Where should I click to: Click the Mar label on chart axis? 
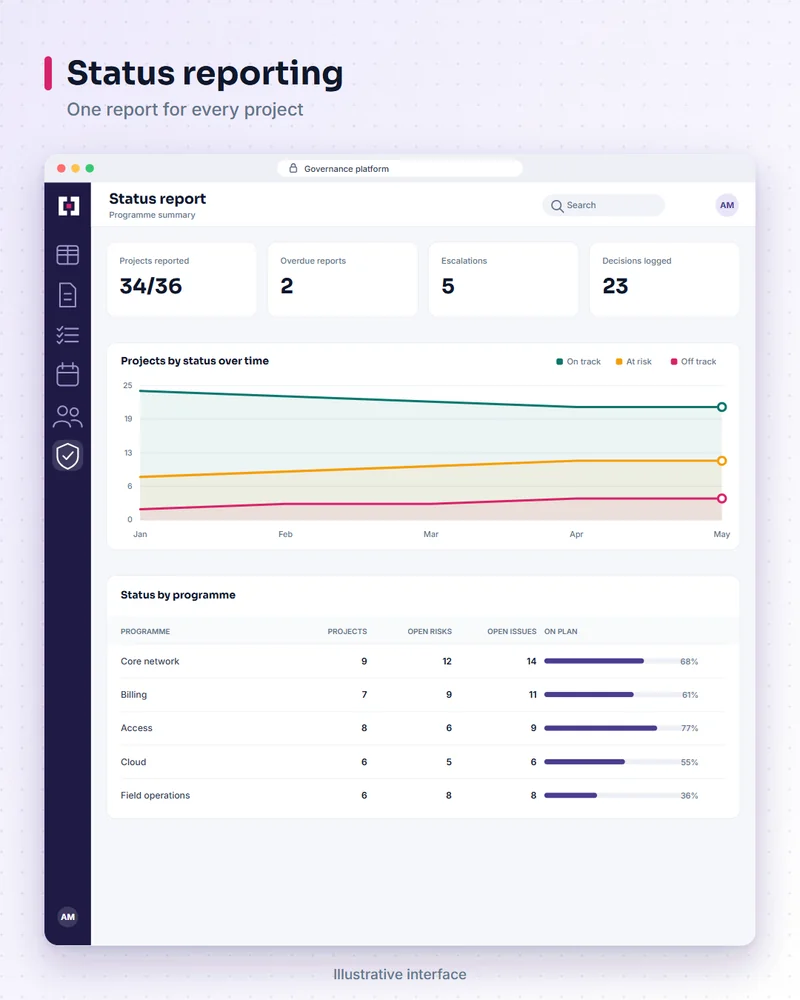(x=431, y=534)
